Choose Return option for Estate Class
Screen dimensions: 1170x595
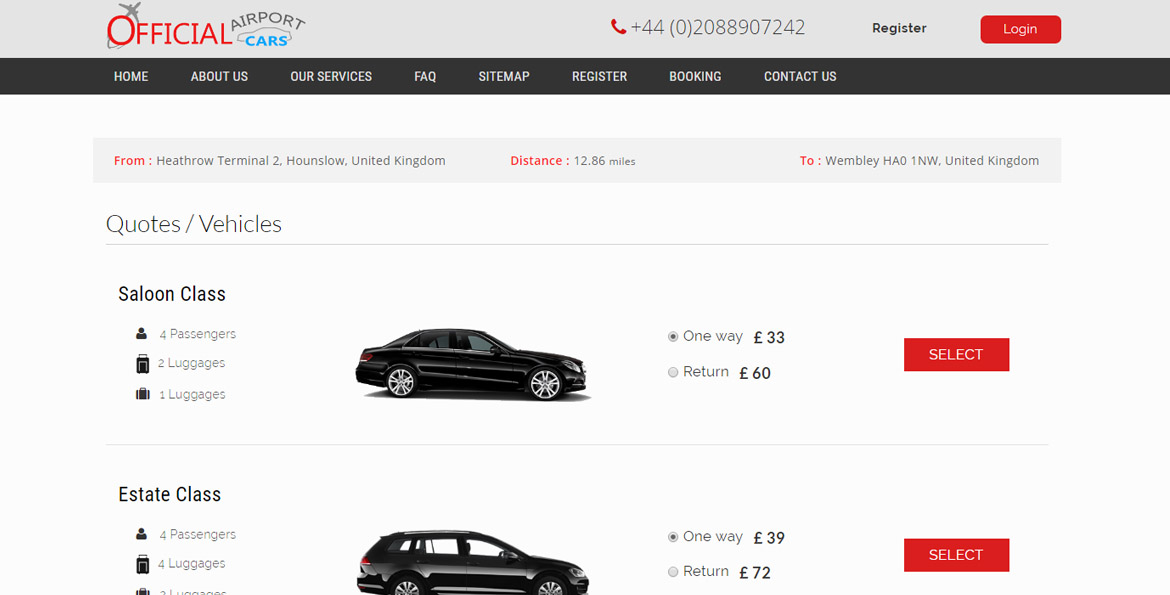673,572
